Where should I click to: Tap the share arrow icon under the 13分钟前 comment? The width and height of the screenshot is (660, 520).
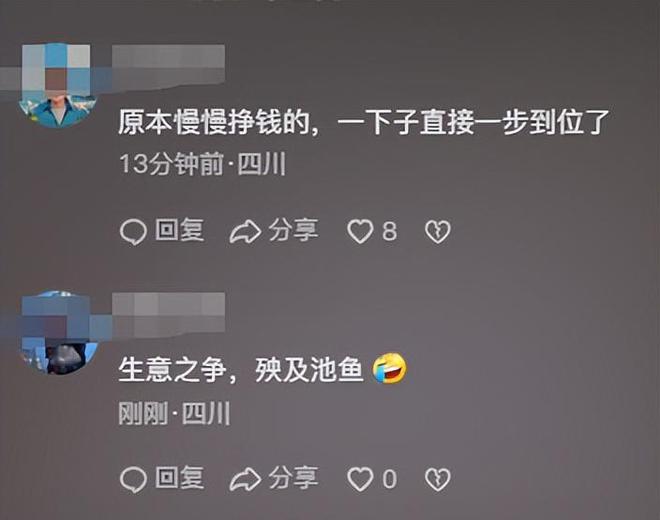coord(245,232)
